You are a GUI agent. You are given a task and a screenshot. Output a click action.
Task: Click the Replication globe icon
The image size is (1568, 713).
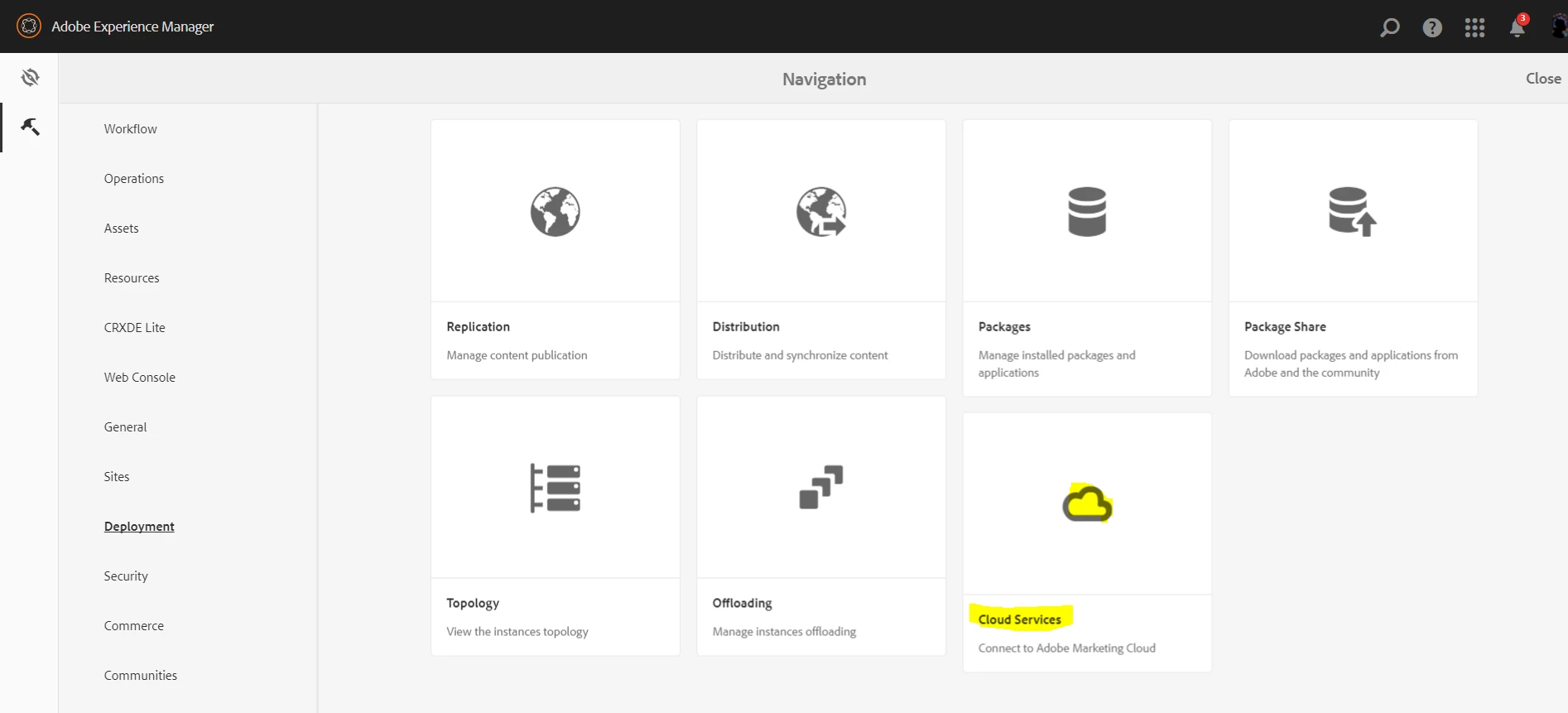556,212
